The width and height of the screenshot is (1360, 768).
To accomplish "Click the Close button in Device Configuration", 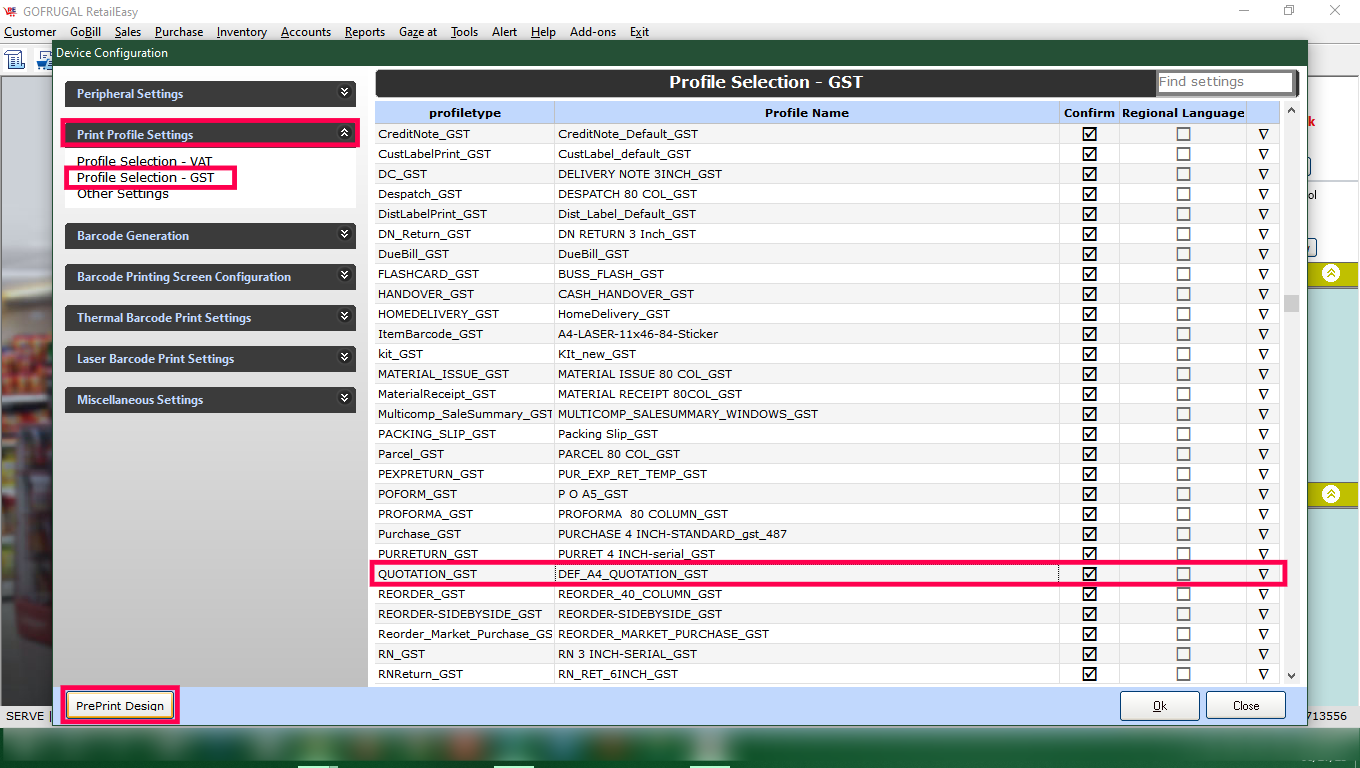I will pos(1246,706).
